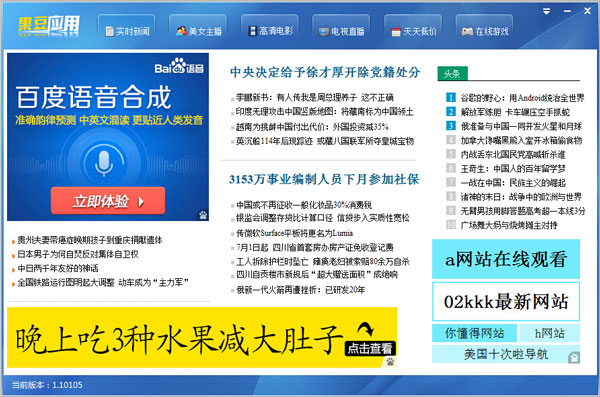The width and height of the screenshot is (600, 397).
Task: Click the 美国十次啦导航 ad button
Action: point(506,354)
